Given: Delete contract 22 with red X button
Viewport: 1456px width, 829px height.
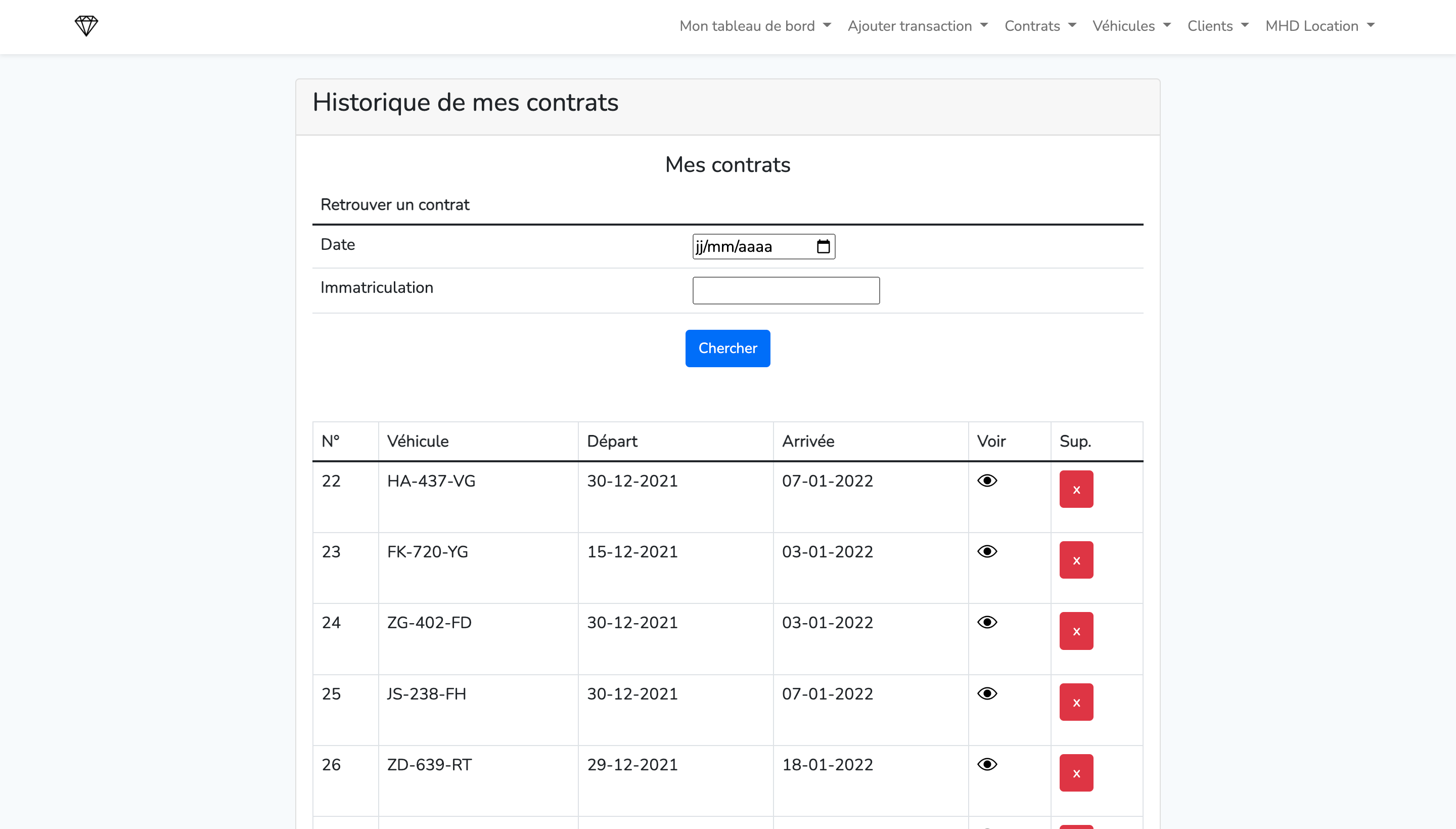Looking at the screenshot, I should [1076, 489].
